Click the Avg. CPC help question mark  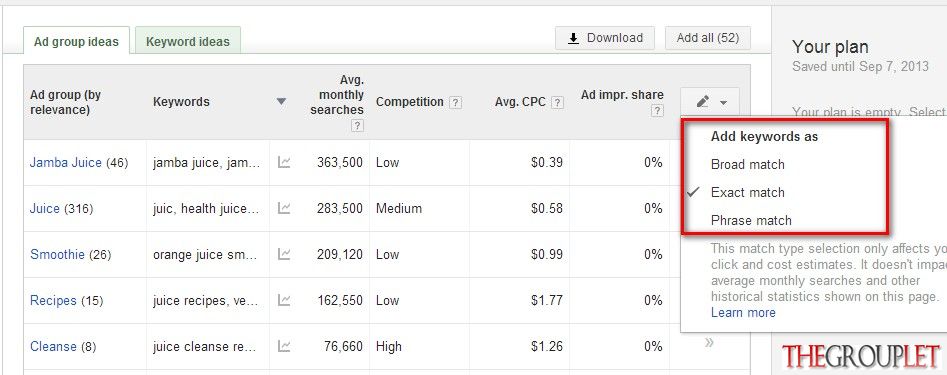pyautogui.click(x=557, y=103)
